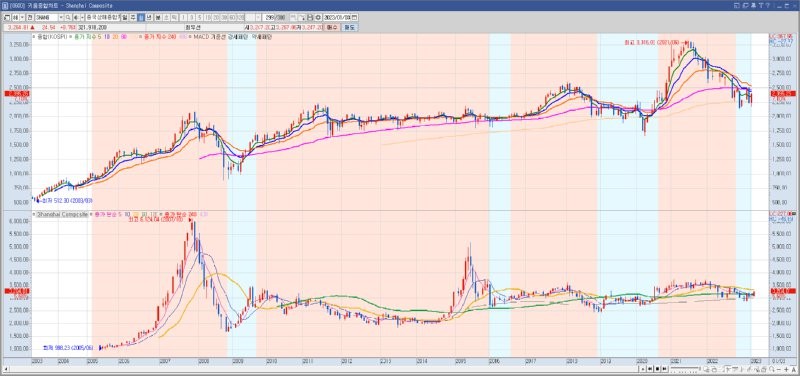Open the chart settings gear icon
Viewport: 800px width, 376px height.
click(x=317, y=17)
